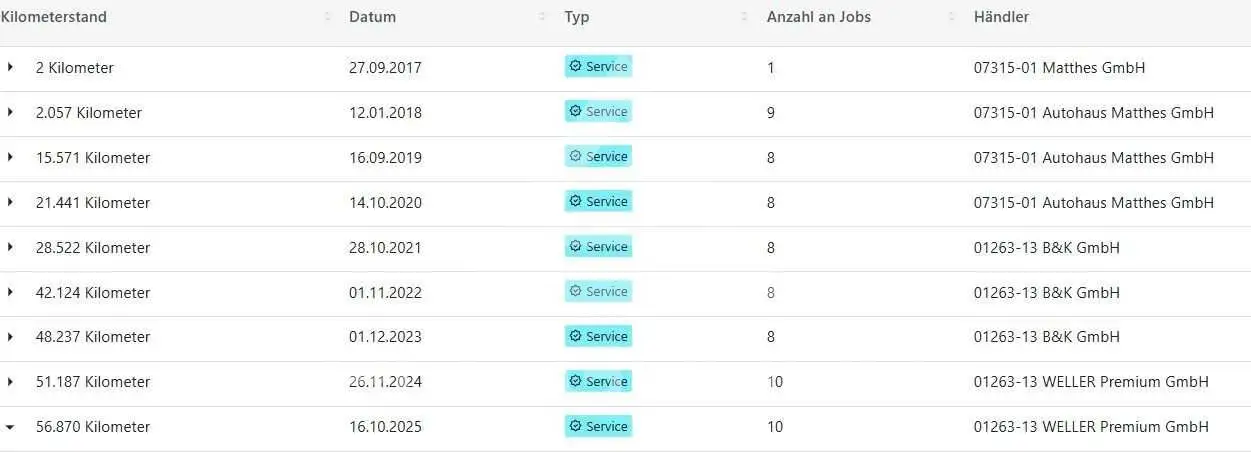1251x452 pixels.
Task: Expand the 2.057 Kilometer row
Action: 10,112
